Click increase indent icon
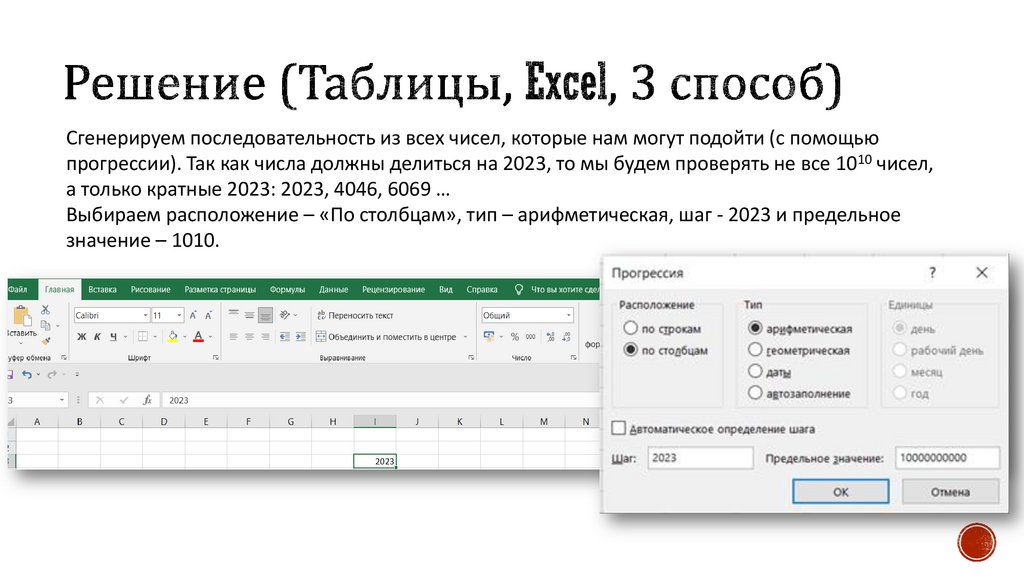This screenshot has height=576, width=1024. pos(300,337)
